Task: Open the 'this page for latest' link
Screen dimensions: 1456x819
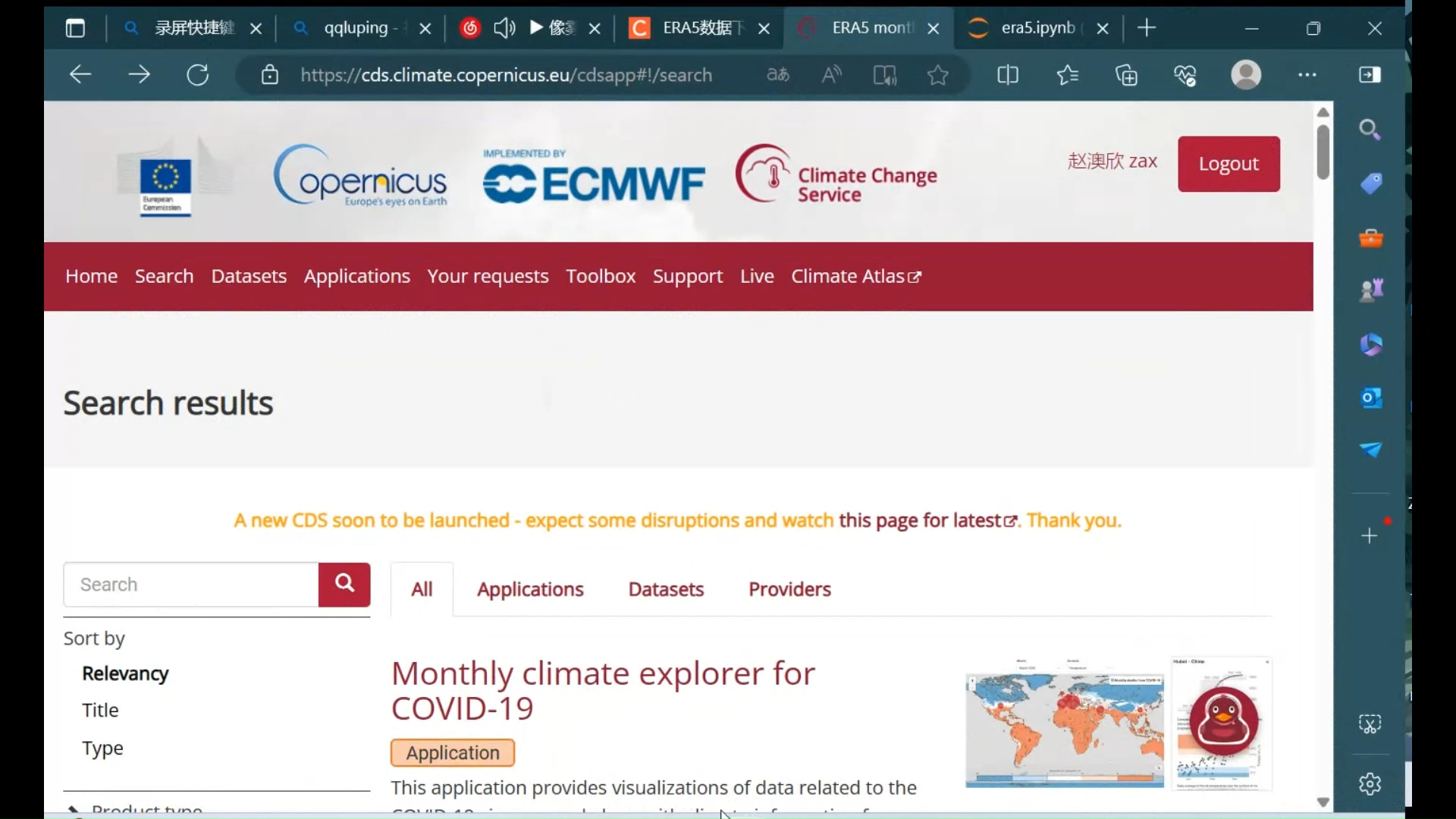Action: 920,519
